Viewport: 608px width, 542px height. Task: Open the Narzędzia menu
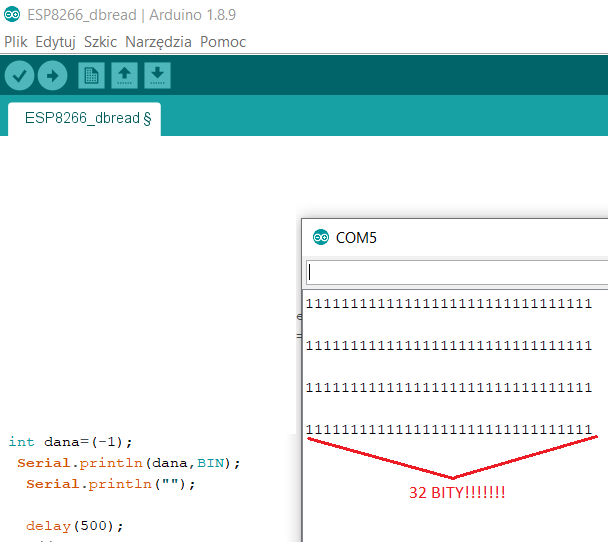(x=158, y=42)
